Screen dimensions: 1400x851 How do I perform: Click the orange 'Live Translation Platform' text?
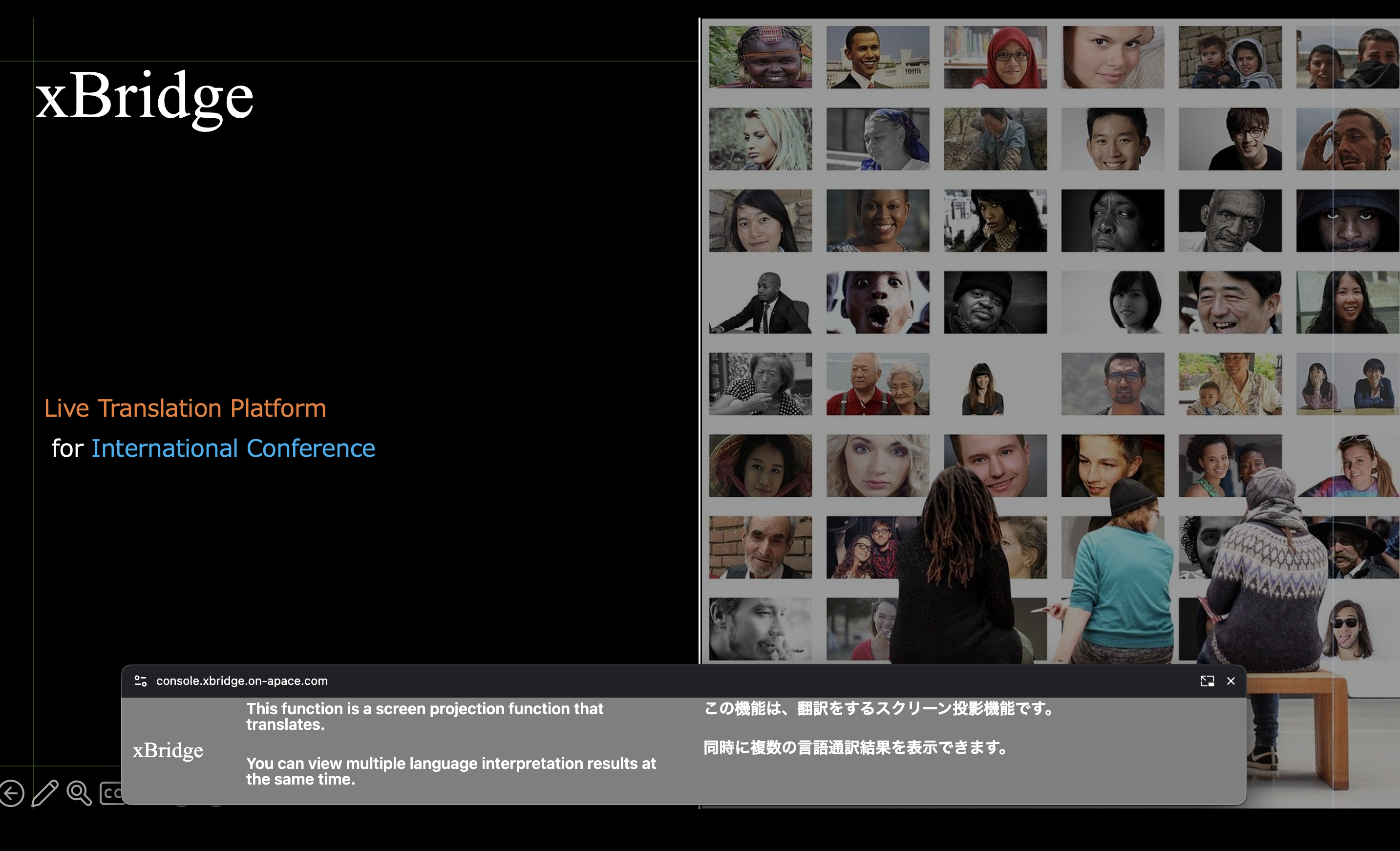185,408
